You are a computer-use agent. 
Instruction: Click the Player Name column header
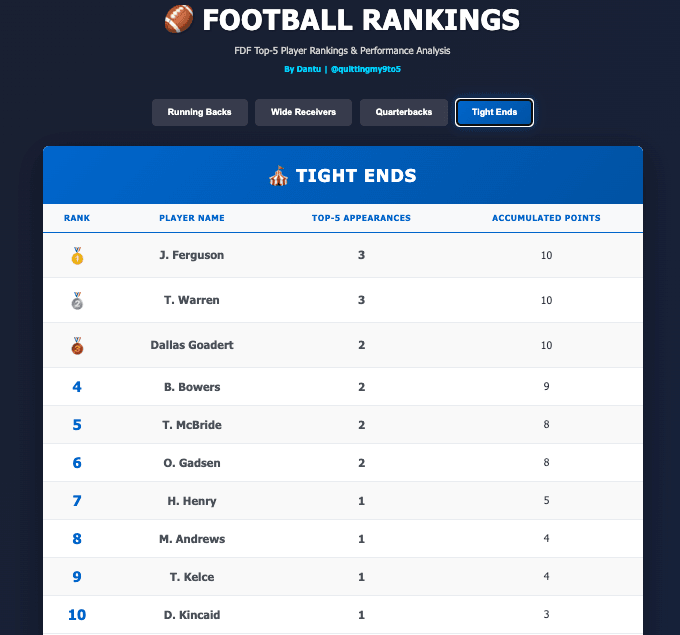(192, 218)
